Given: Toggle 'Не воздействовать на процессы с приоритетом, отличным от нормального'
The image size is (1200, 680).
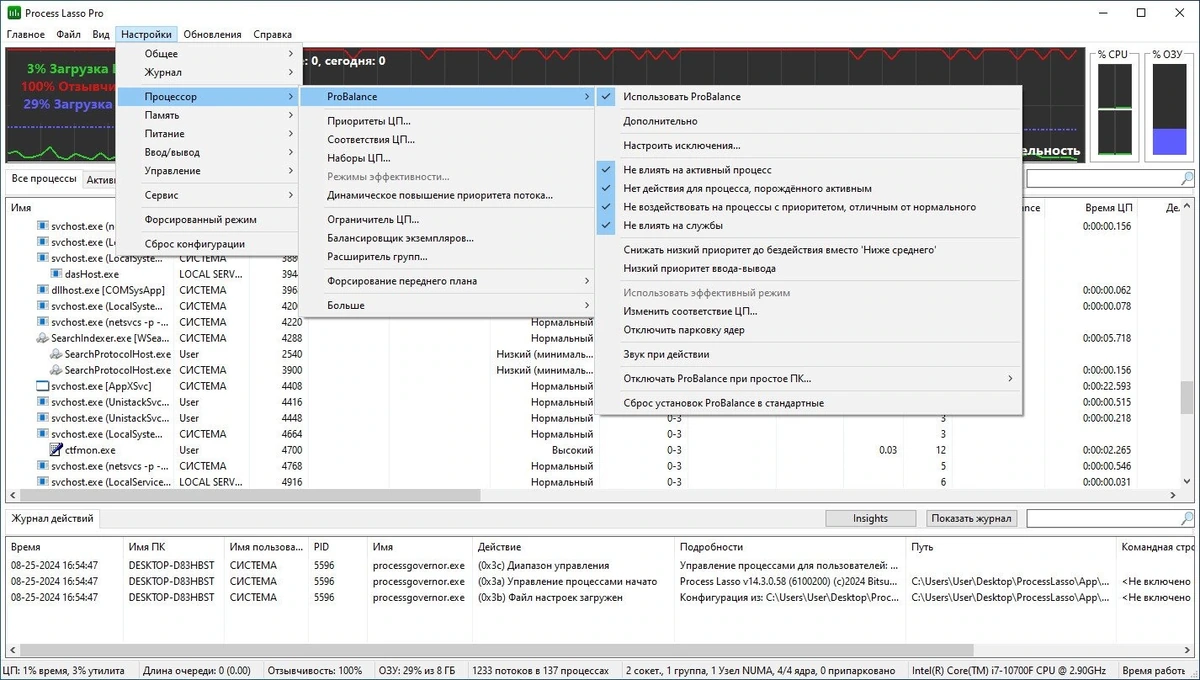Looking at the screenshot, I should coord(808,207).
